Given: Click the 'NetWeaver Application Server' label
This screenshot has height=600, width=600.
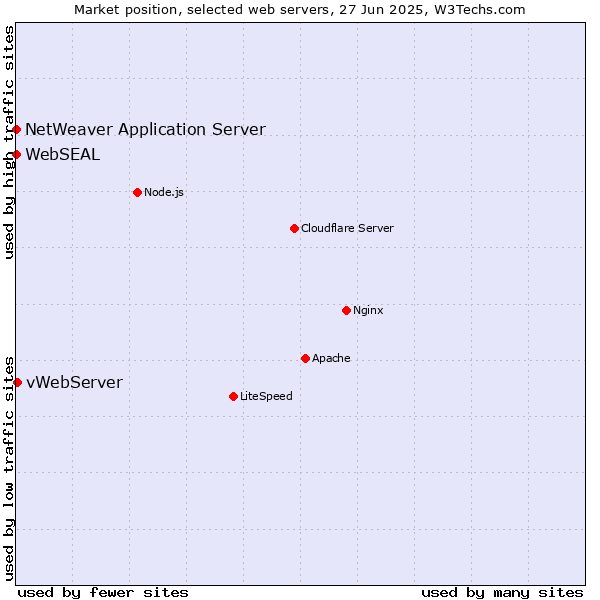Looking at the screenshot, I should (x=145, y=129).
